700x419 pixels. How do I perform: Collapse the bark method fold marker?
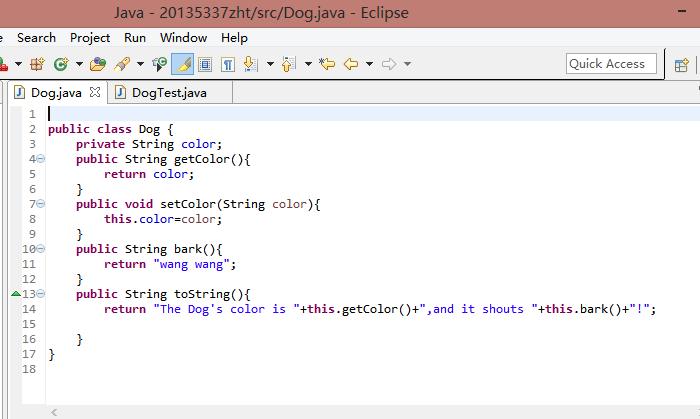(41, 249)
